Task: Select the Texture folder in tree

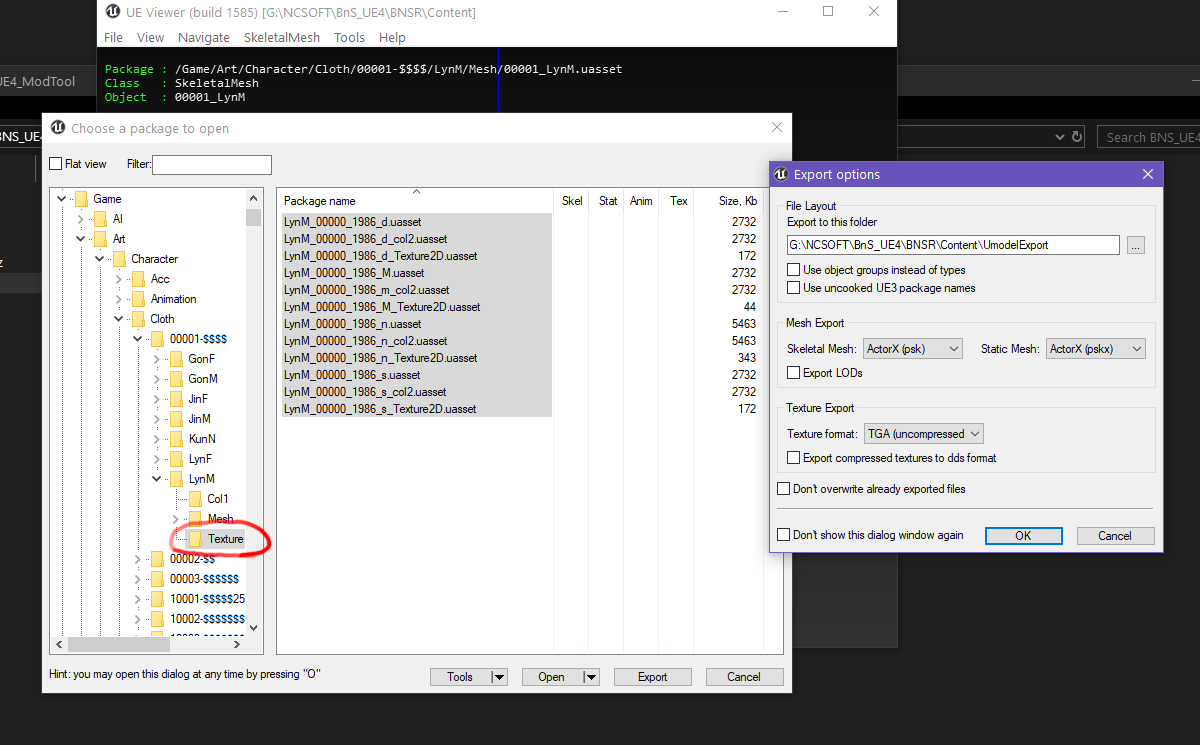Action: [225, 539]
